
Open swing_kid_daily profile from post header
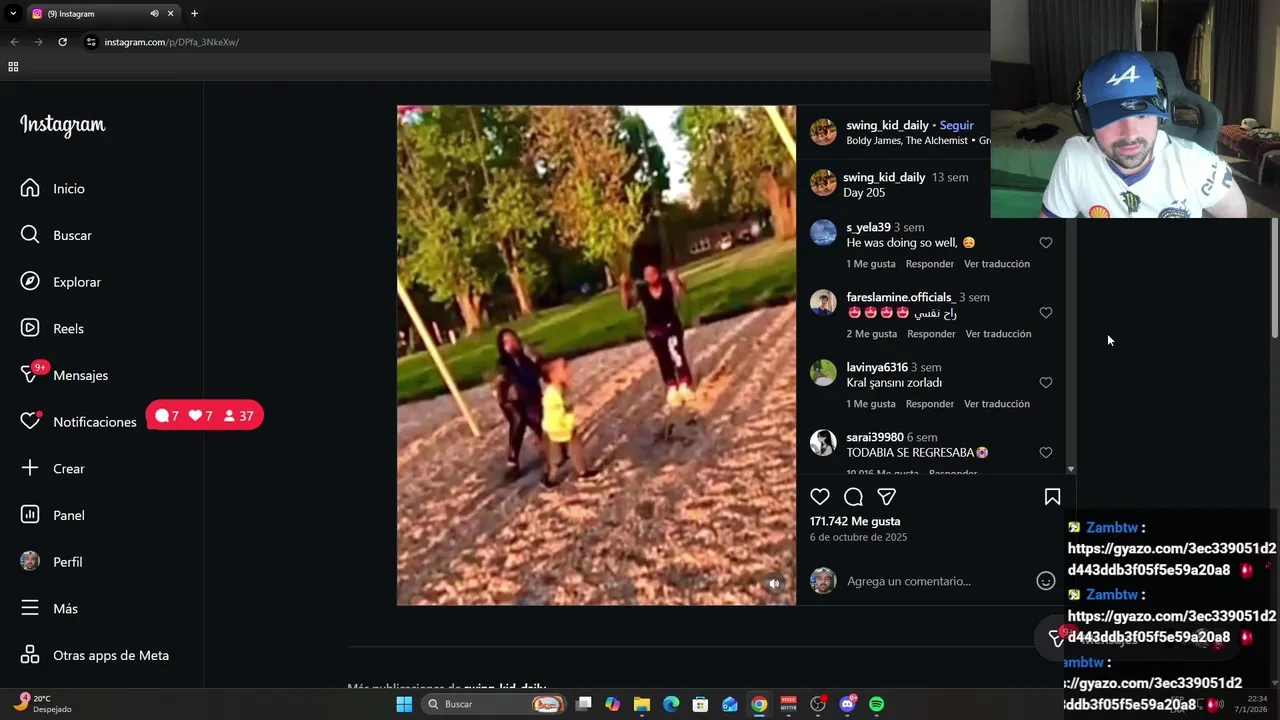887,125
